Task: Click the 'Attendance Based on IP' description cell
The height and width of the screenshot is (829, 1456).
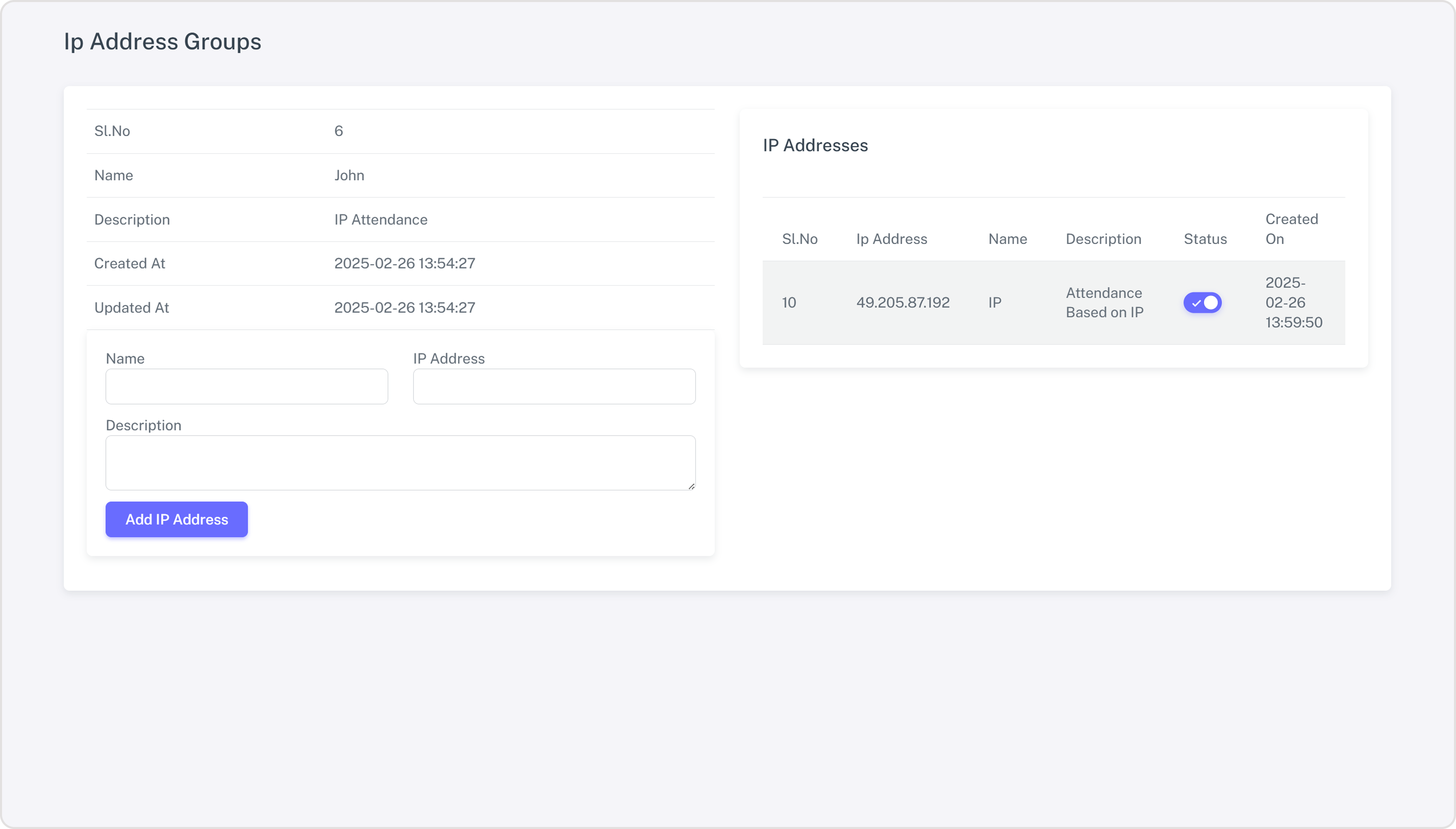Action: point(1104,302)
